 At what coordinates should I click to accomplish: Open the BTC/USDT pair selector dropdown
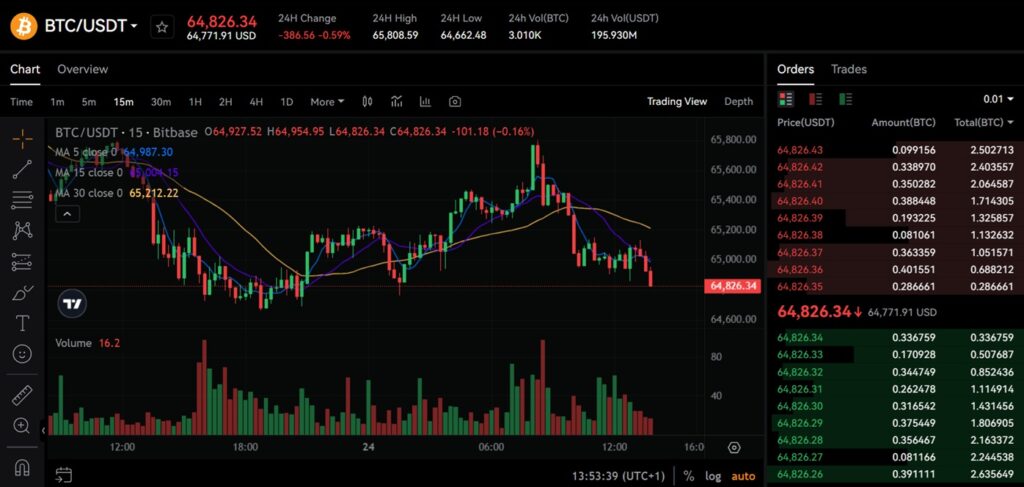click(x=91, y=26)
